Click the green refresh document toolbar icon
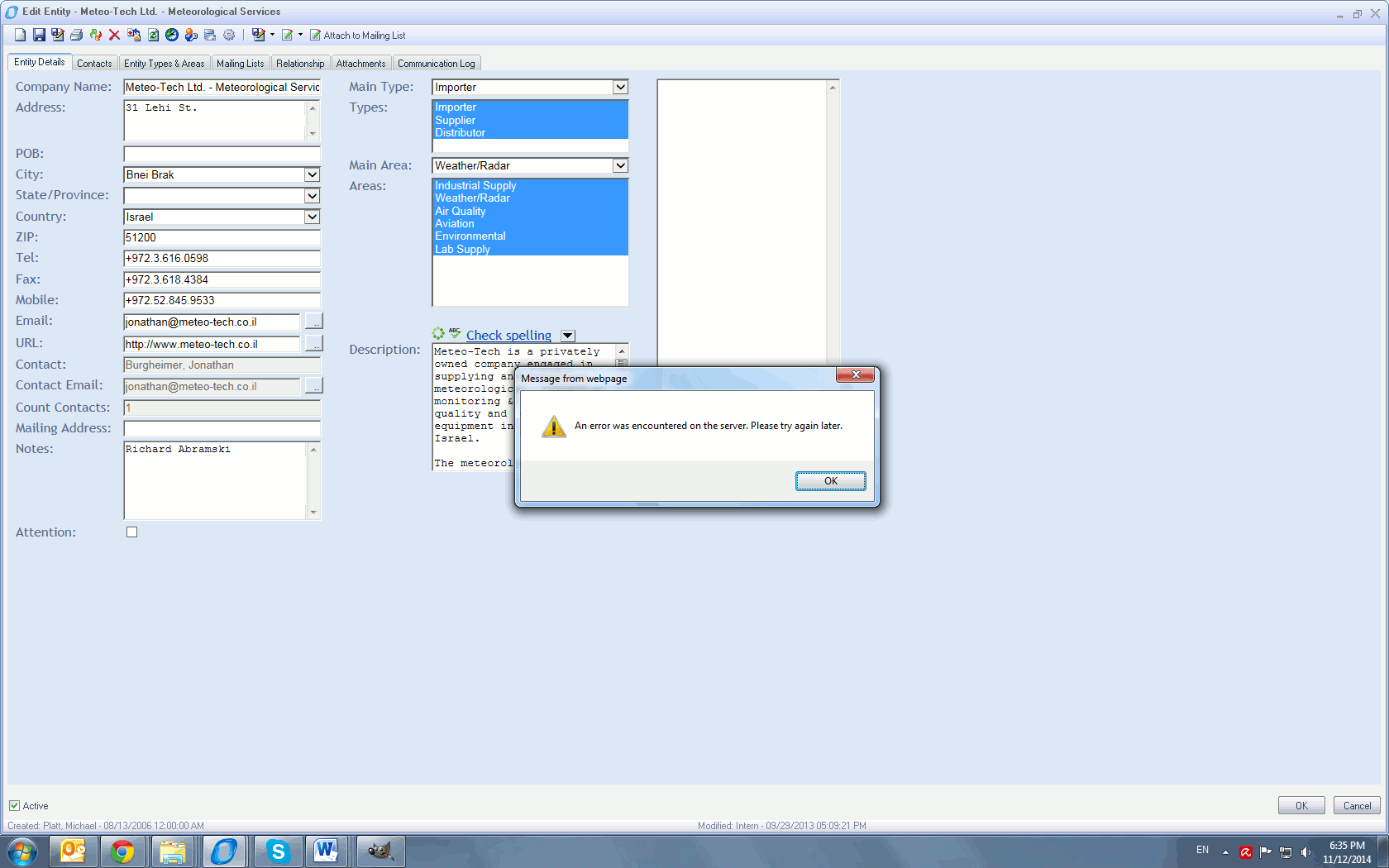 click(x=153, y=35)
